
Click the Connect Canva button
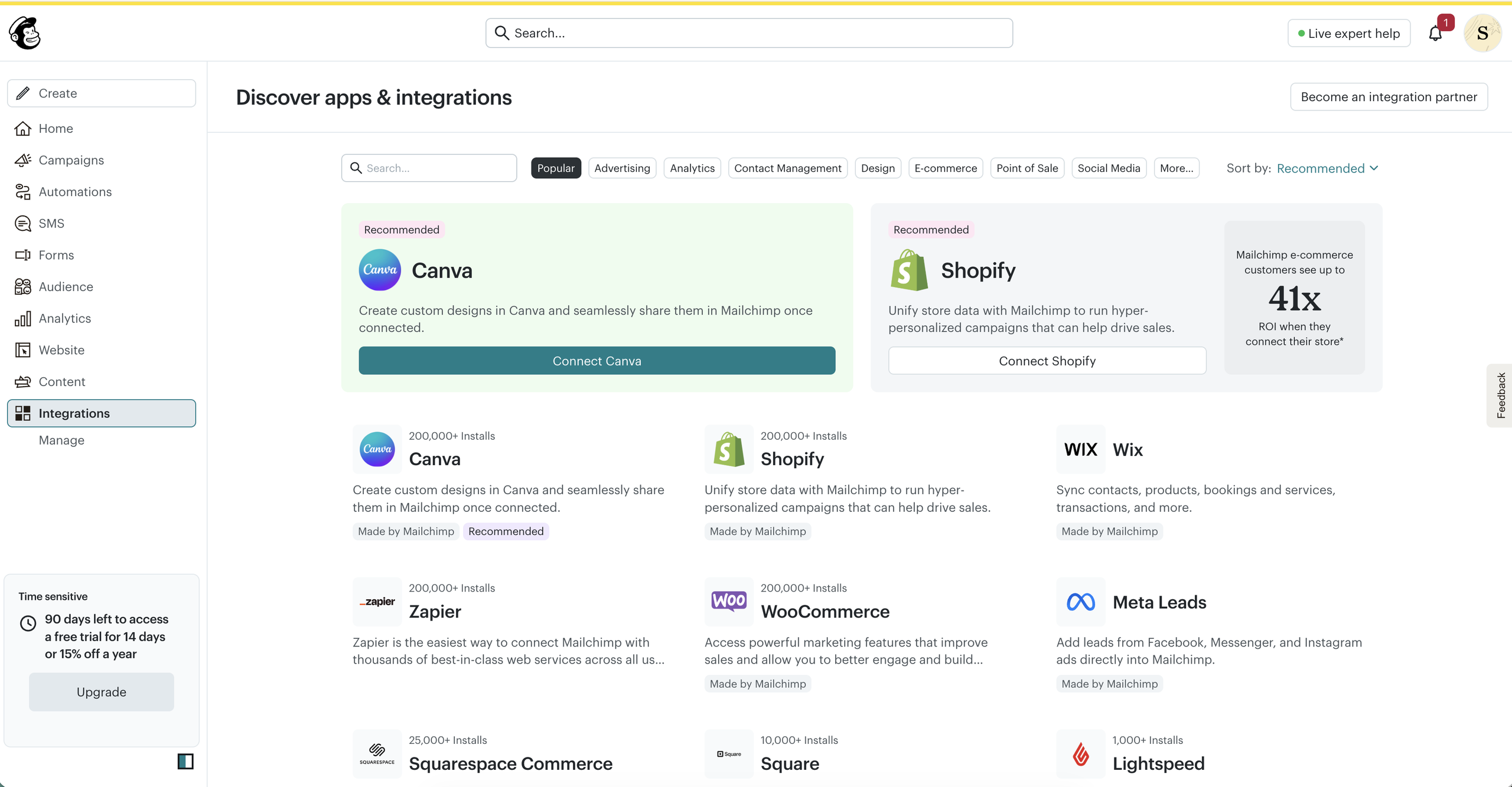coord(597,361)
